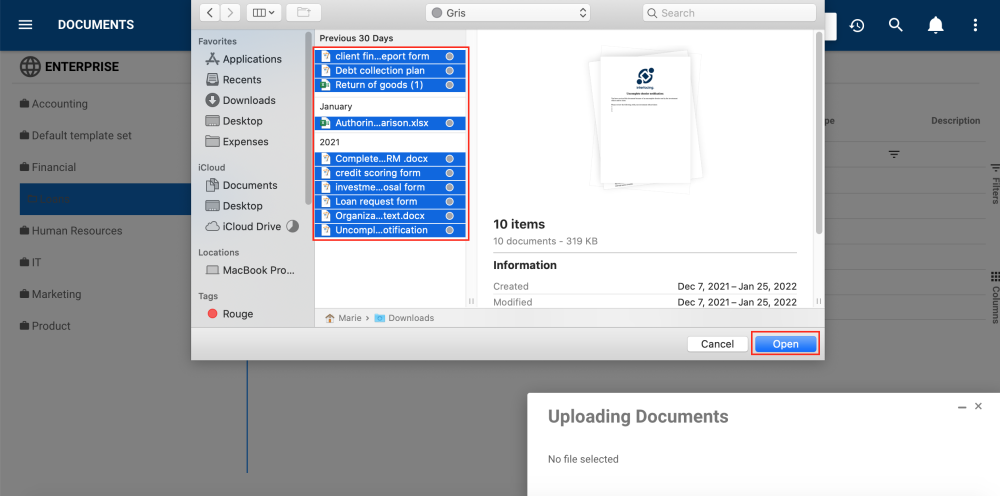Click the document preview thumbnail

click(645, 121)
